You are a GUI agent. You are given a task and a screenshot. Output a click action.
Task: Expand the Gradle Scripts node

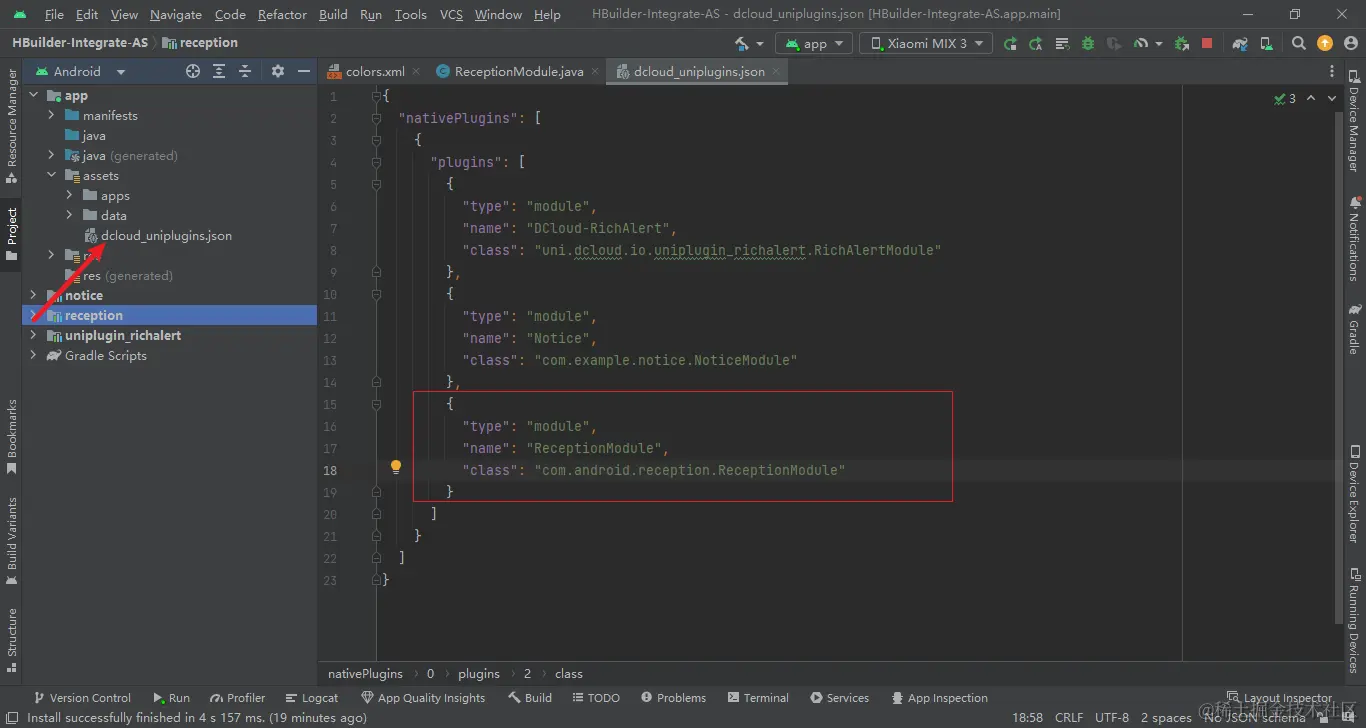33,355
